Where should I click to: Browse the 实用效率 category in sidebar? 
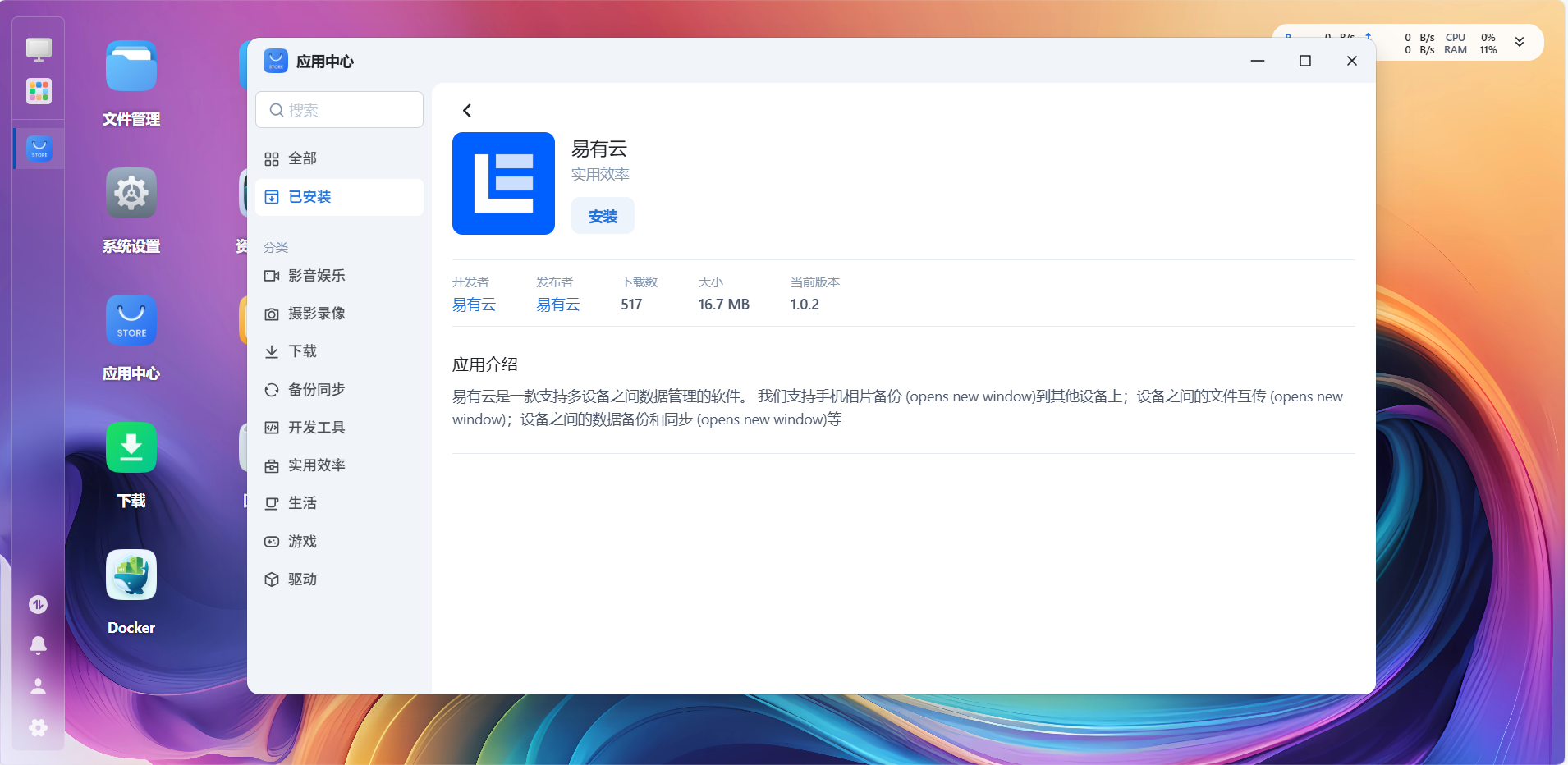click(339, 465)
